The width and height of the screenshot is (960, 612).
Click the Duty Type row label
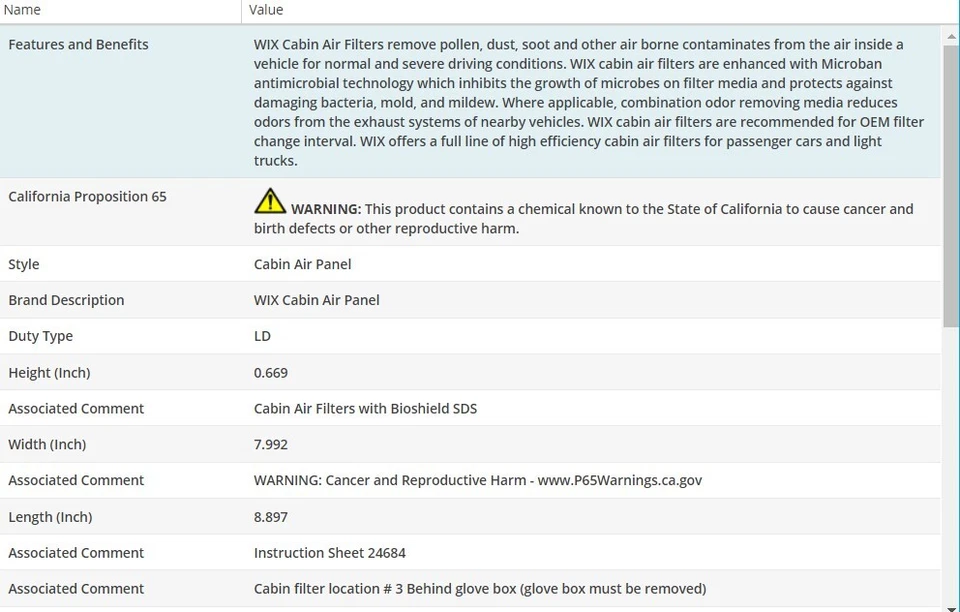[x=40, y=337]
